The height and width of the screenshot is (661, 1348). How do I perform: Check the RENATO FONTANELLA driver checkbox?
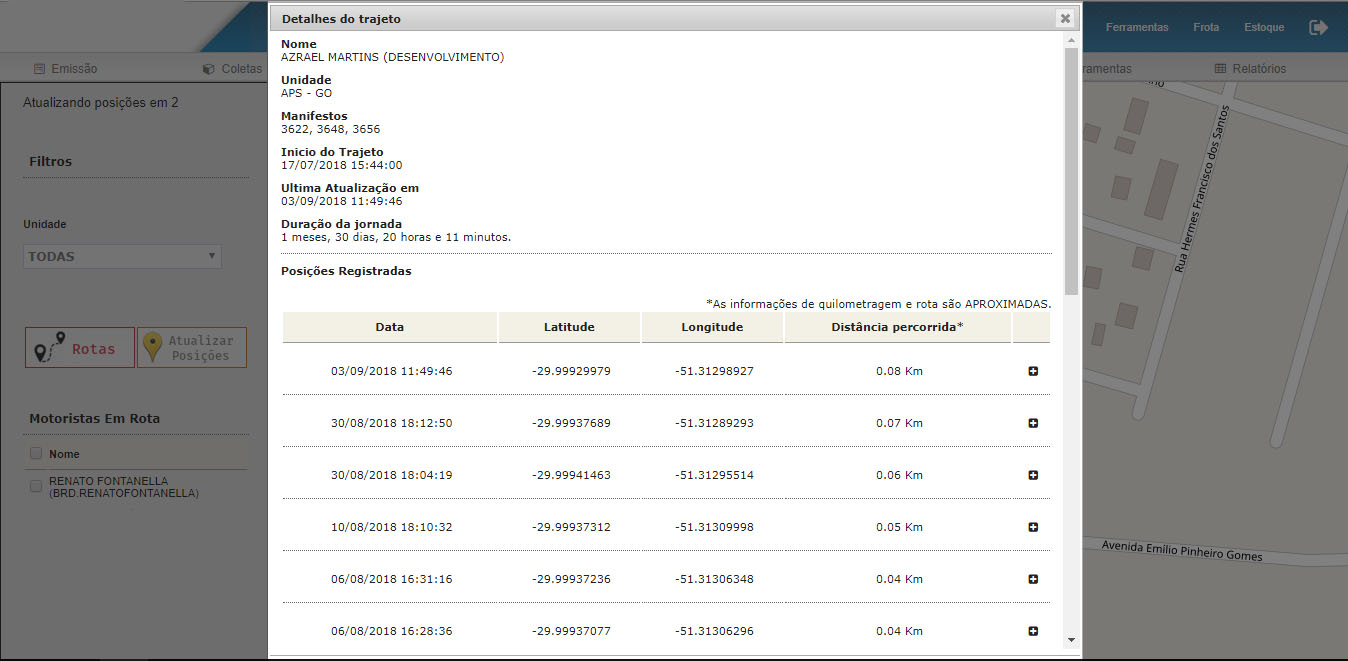click(x=36, y=487)
